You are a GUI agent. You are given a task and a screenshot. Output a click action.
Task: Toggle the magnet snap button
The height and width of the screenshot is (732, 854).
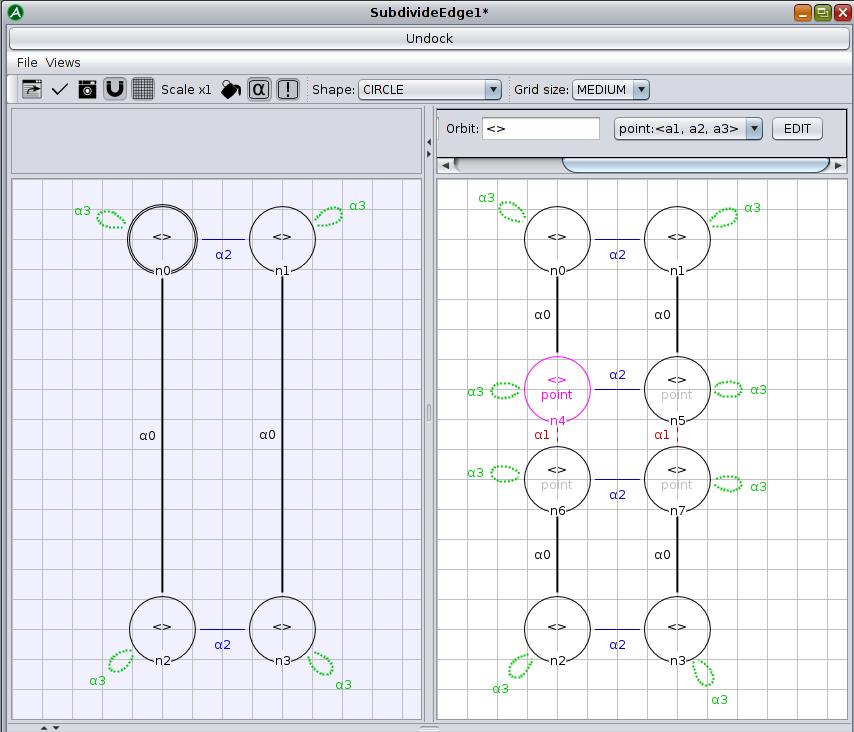[114, 89]
